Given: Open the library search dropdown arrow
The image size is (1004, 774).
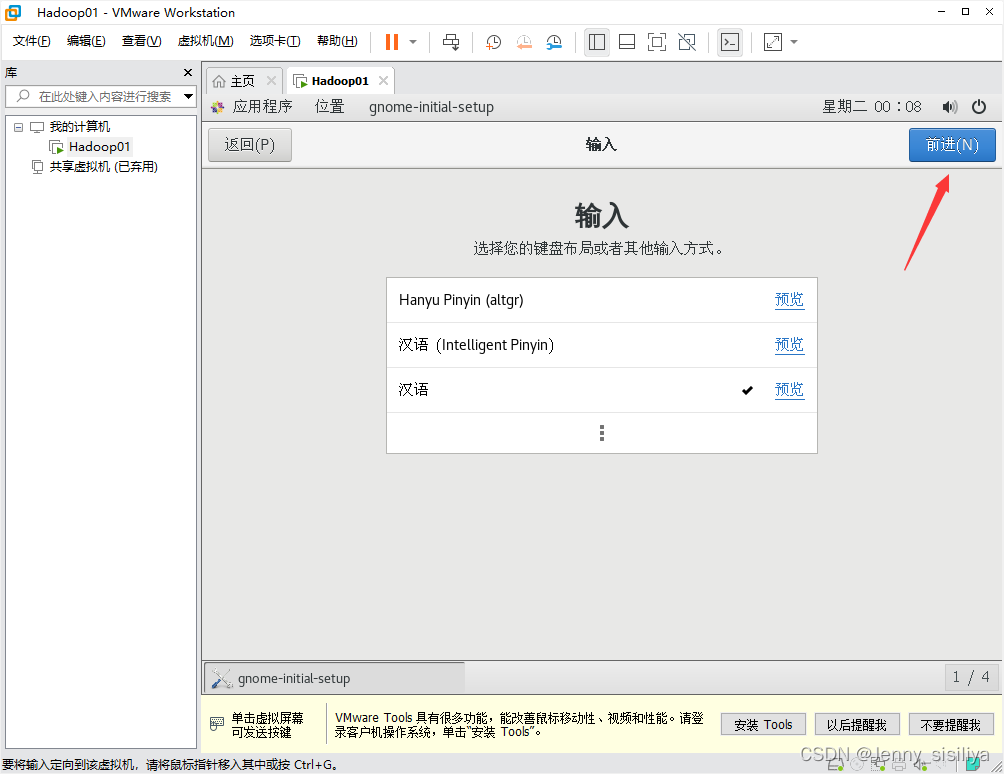Looking at the screenshot, I should coord(188,97).
